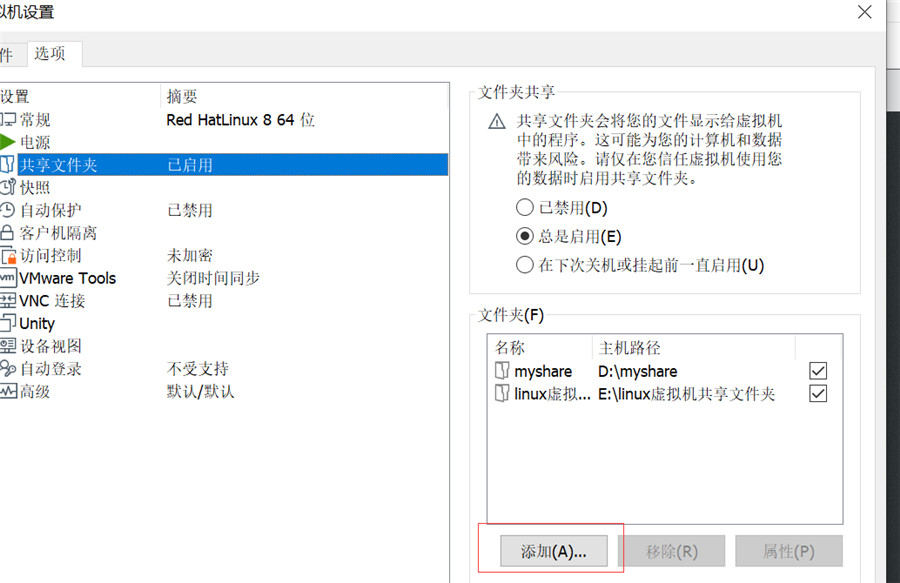Click the 未加密 summary text

pyautogui.click(x=190, y=255)
